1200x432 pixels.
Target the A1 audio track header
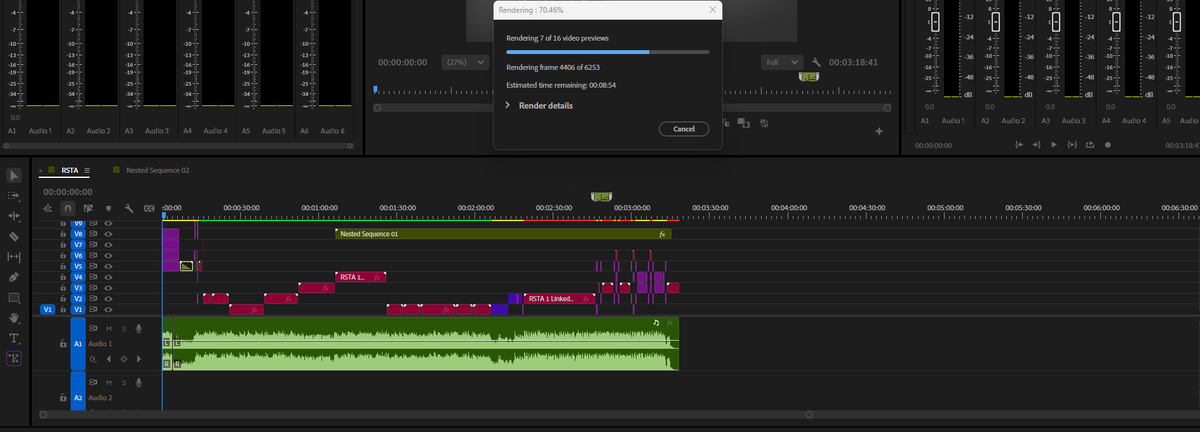tap(78, 343)
